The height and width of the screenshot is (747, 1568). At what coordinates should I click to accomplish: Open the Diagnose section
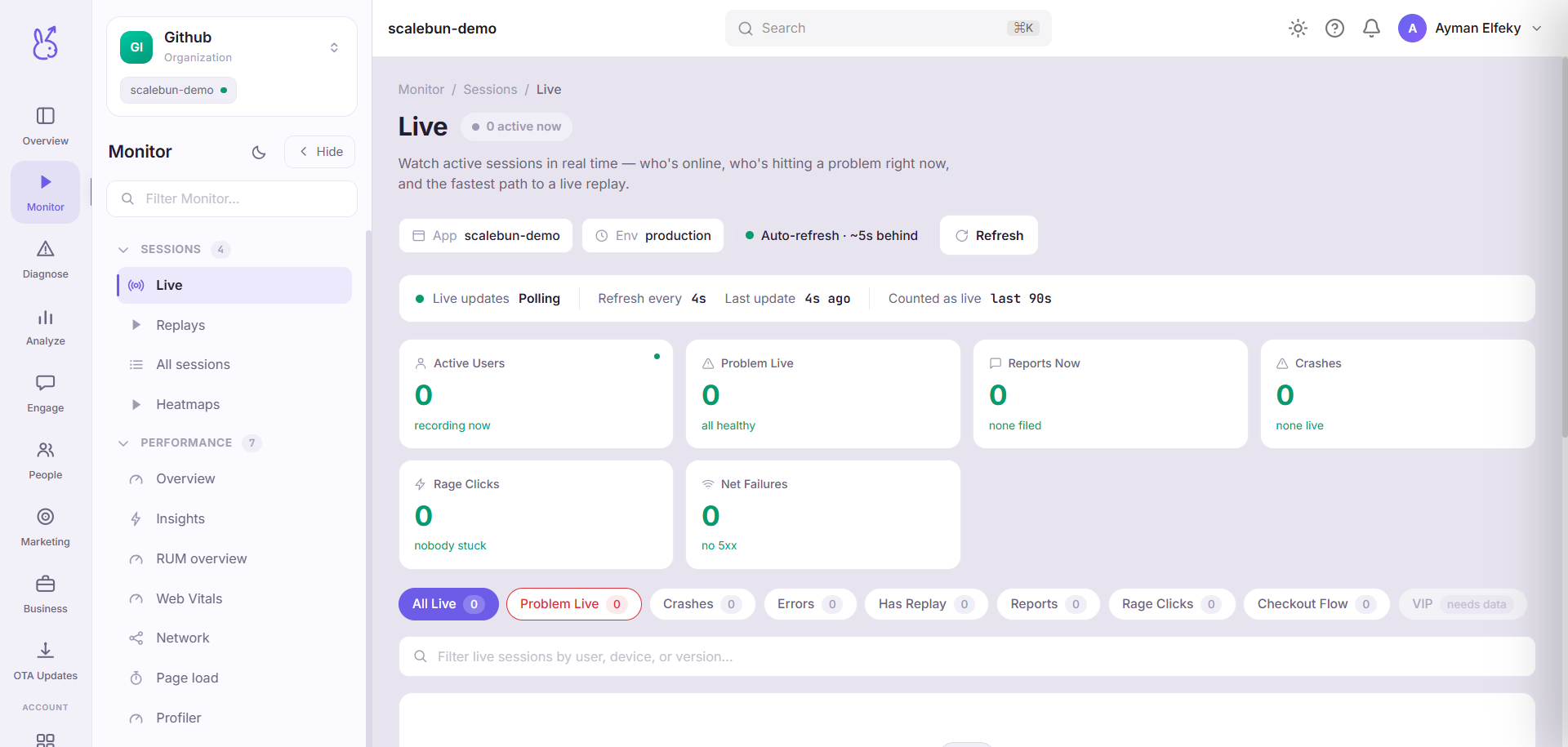click(46, 260)
